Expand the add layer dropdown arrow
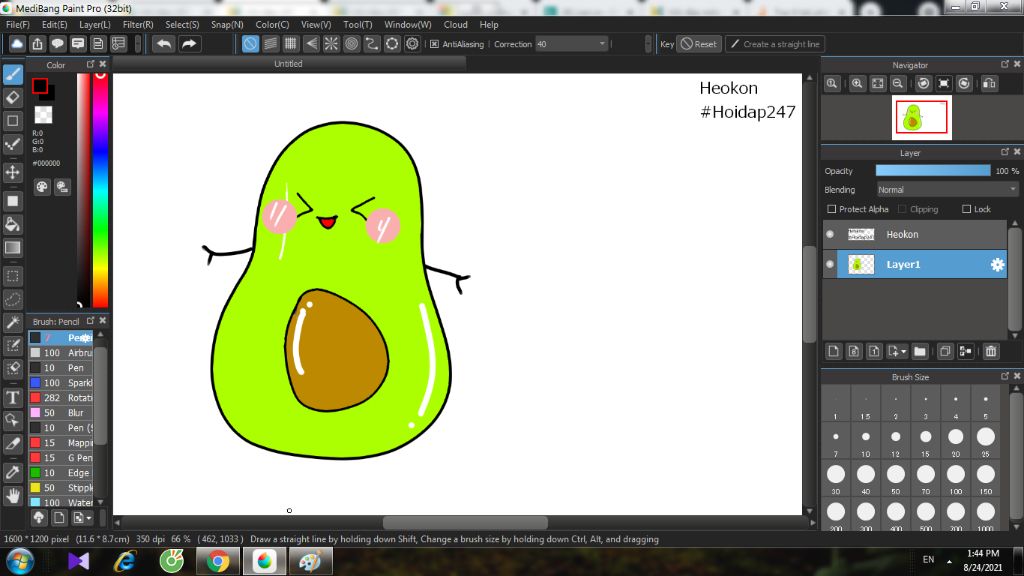The height and width of the screenshot is (576, 1024). click(x=903, y=352)
